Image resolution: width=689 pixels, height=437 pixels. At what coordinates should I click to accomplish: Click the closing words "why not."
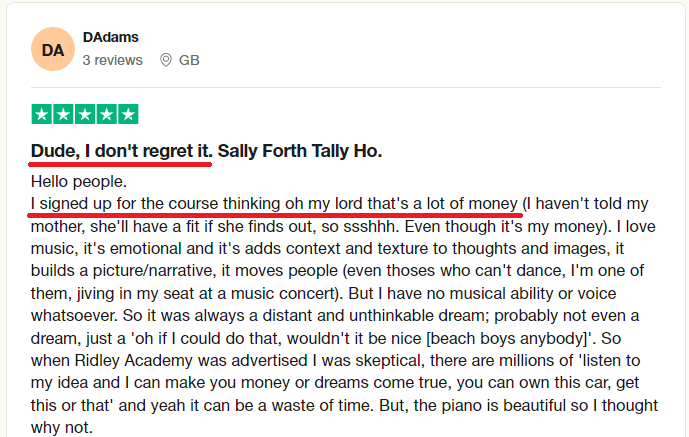(61, 425)
